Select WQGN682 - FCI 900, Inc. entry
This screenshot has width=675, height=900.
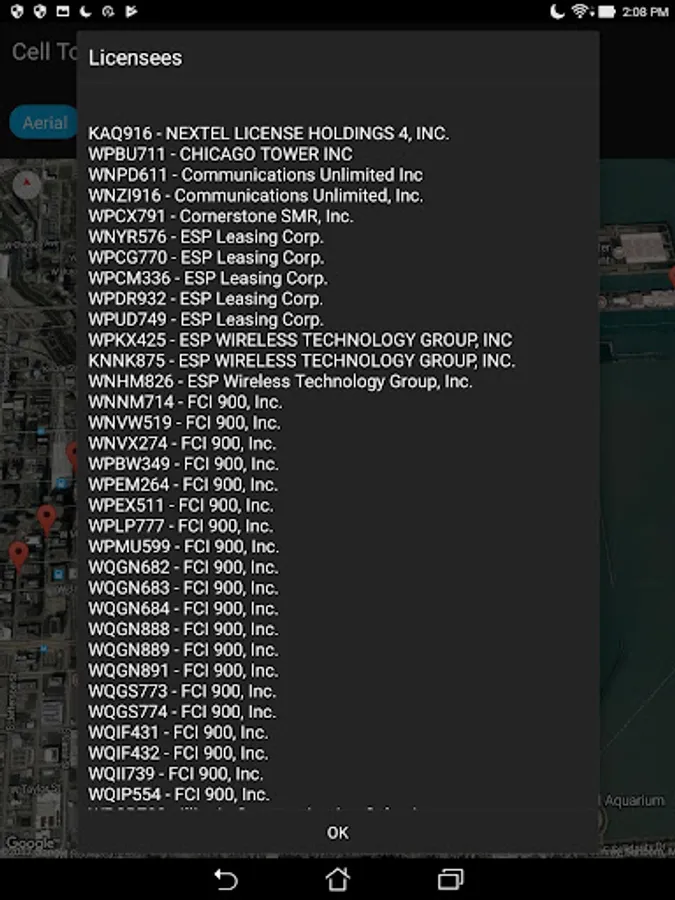[184, 567]
